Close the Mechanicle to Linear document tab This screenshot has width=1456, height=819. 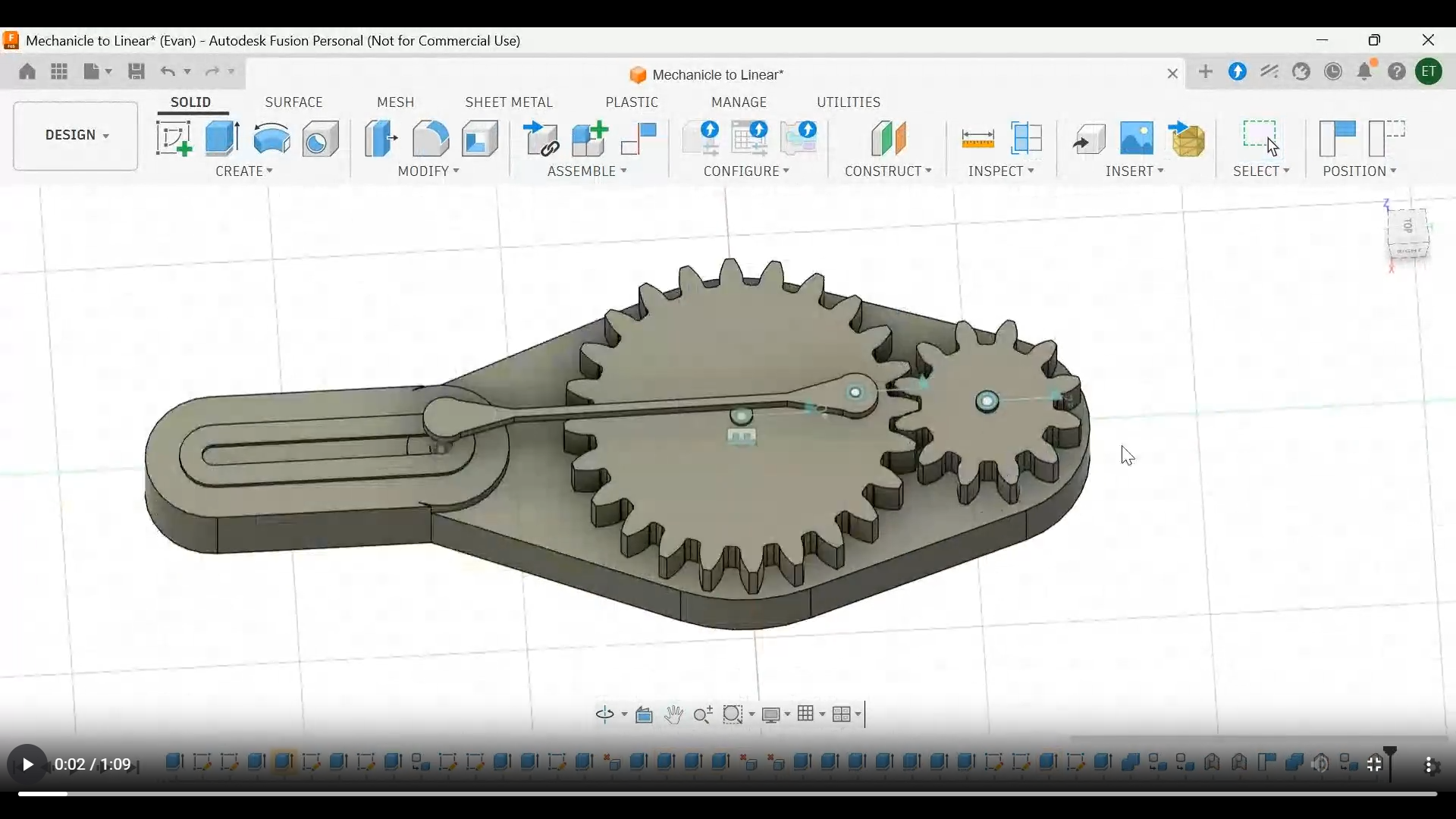[x=1173, y=74]
